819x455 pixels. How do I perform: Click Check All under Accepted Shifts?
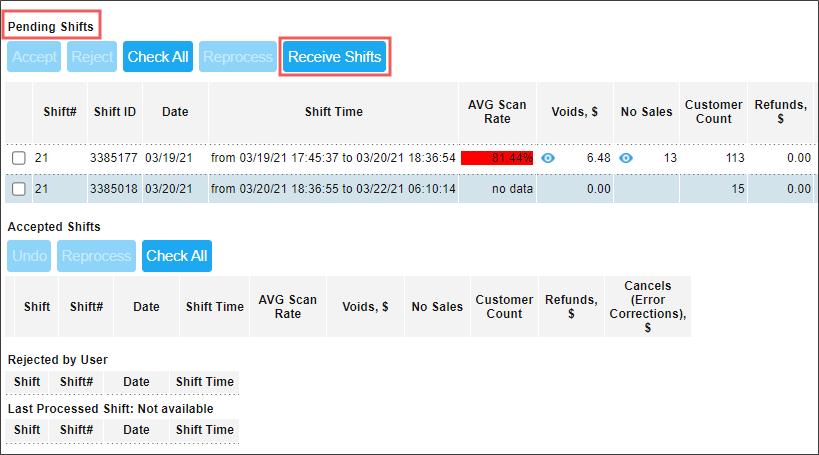click(177, 256)
